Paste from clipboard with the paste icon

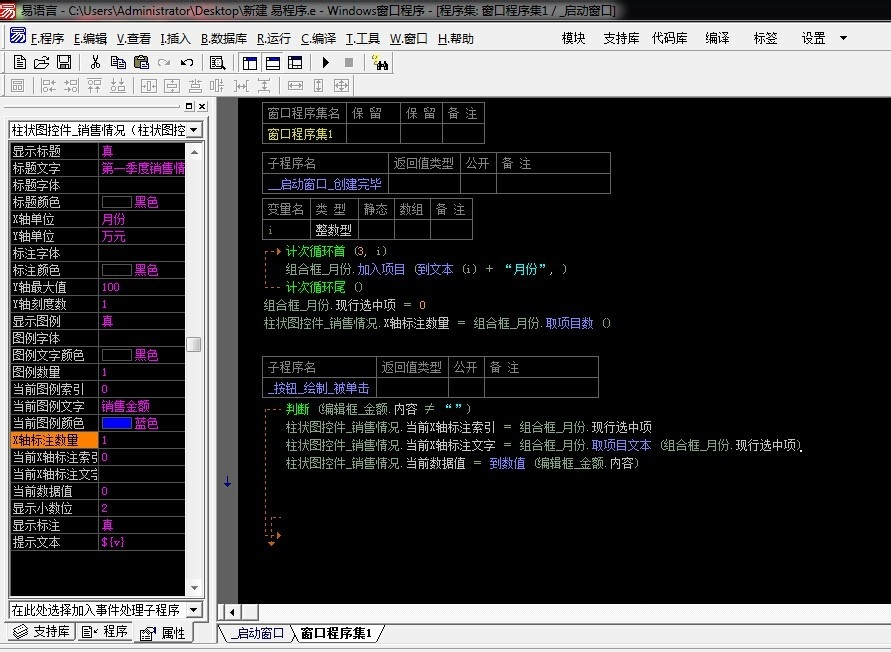click(x=141, y=63)
